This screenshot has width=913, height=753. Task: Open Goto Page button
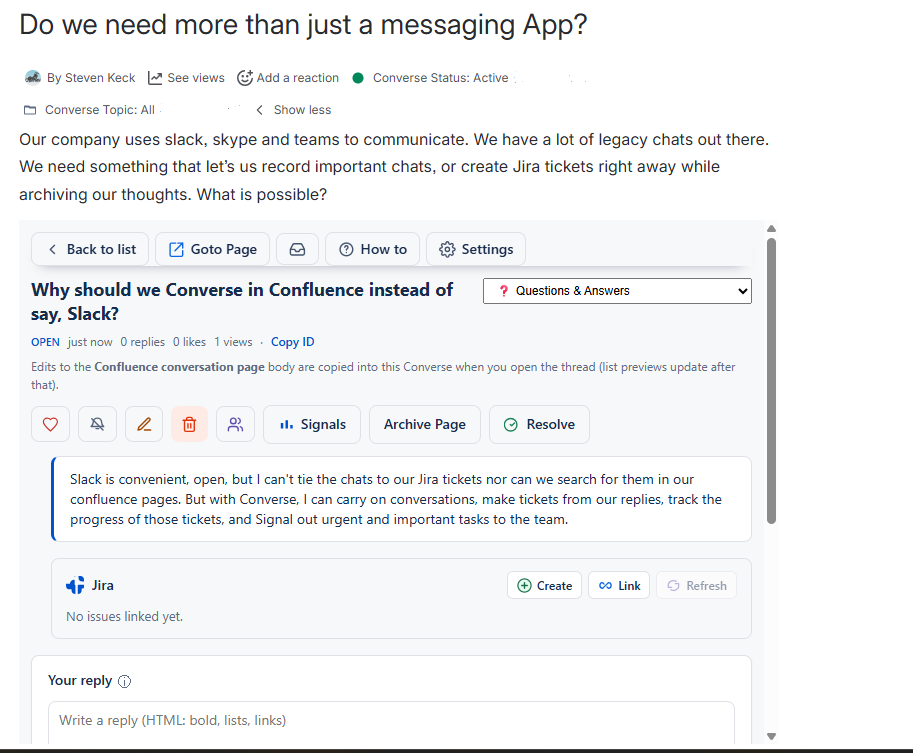click(213, 249)
